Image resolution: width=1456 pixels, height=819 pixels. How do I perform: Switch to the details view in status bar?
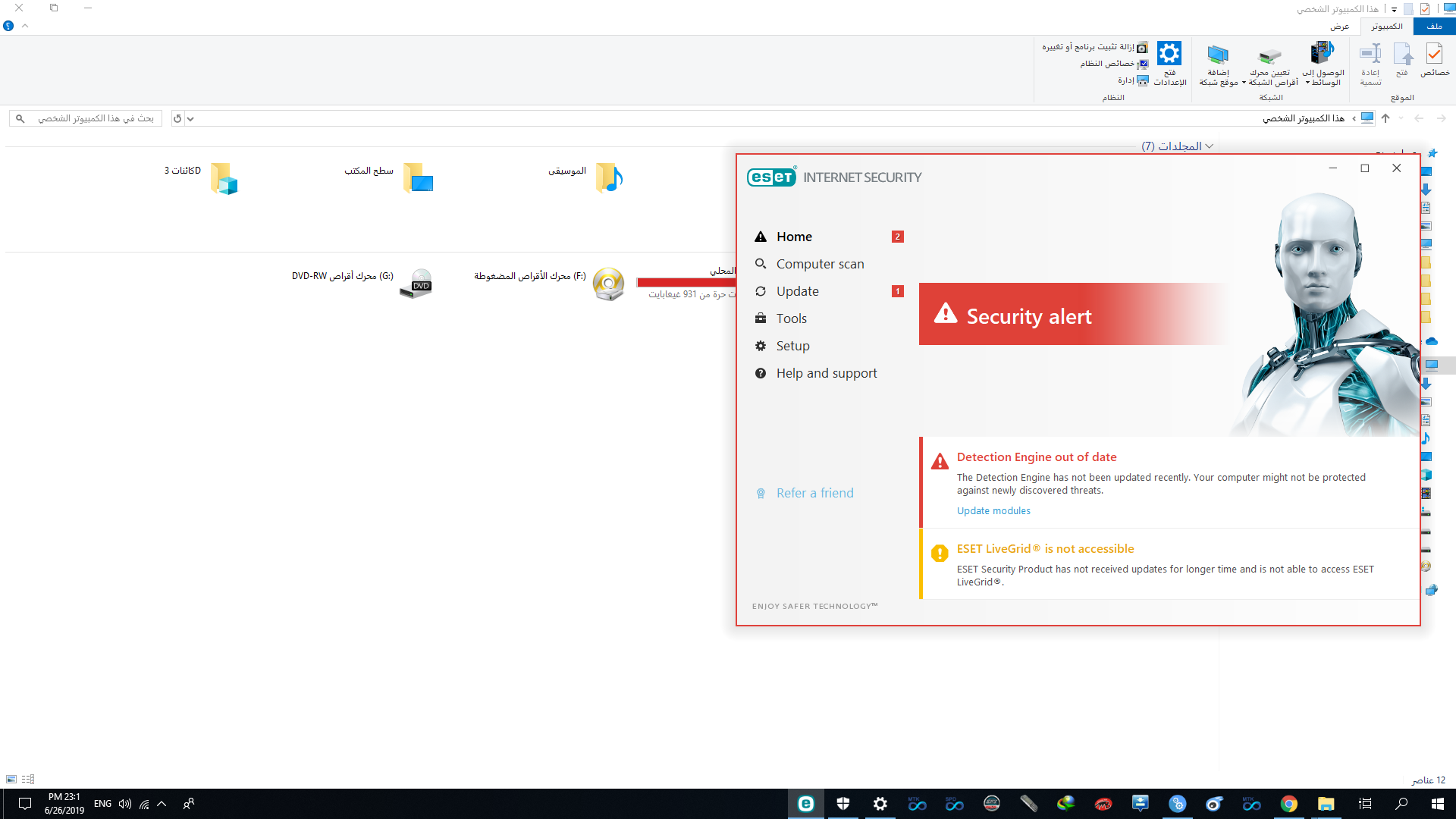click(x=28, y=780)
